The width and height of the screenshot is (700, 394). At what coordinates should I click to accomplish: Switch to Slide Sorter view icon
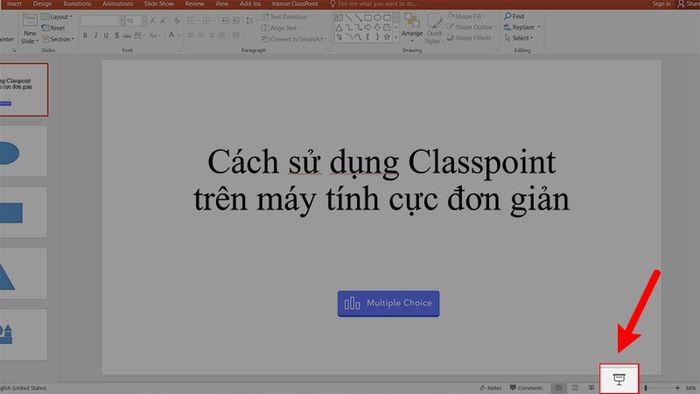point(575,388)
